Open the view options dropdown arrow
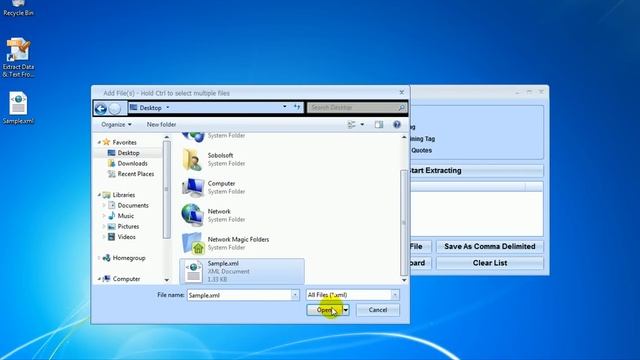 pyautogui.click(x=362, y=124)
